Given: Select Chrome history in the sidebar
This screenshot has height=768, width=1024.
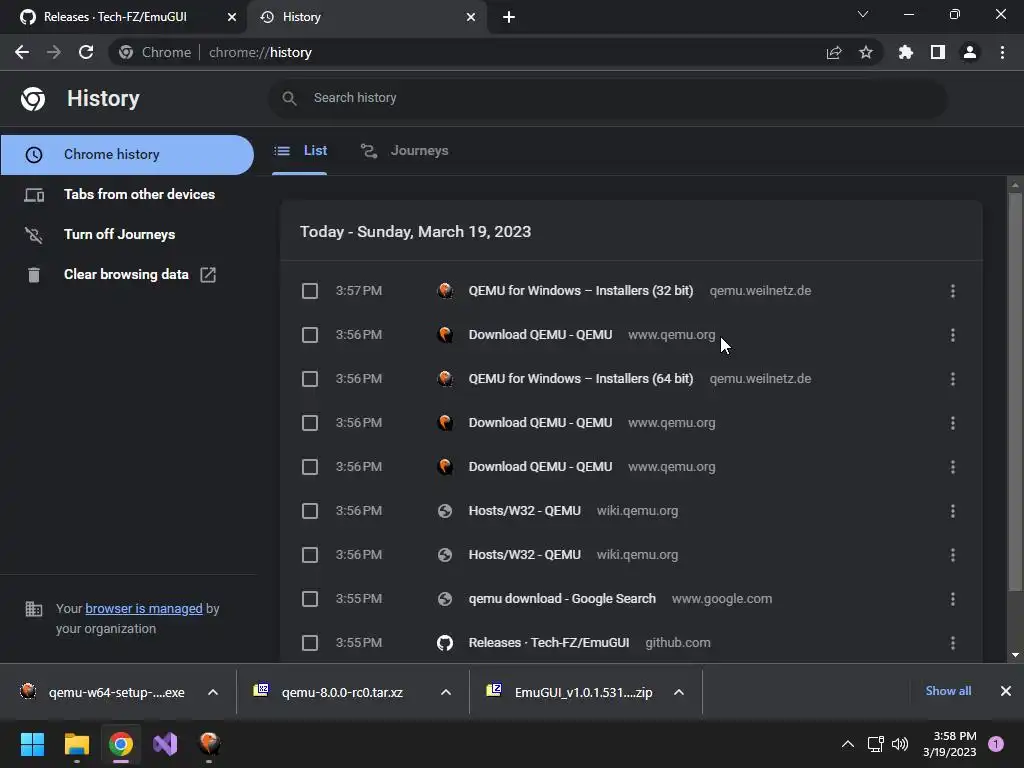Looking at the screenshot, I should coord(127,155).
